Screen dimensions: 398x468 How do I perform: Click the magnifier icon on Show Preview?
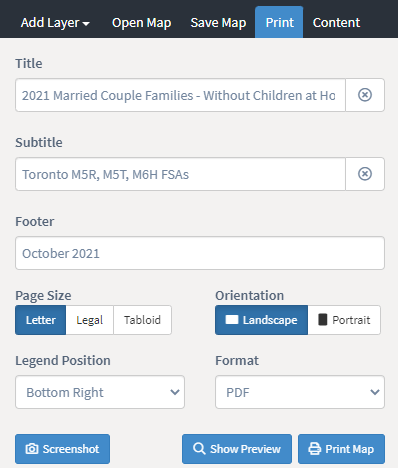point(199,449)
